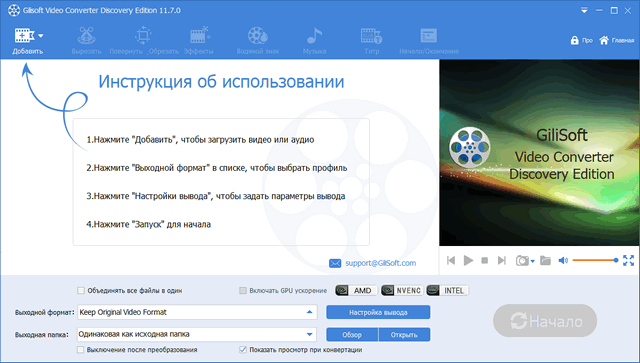640x363 pixels.
Task: Enable Объединять все файлы в один
Action: tap(81, 290)
